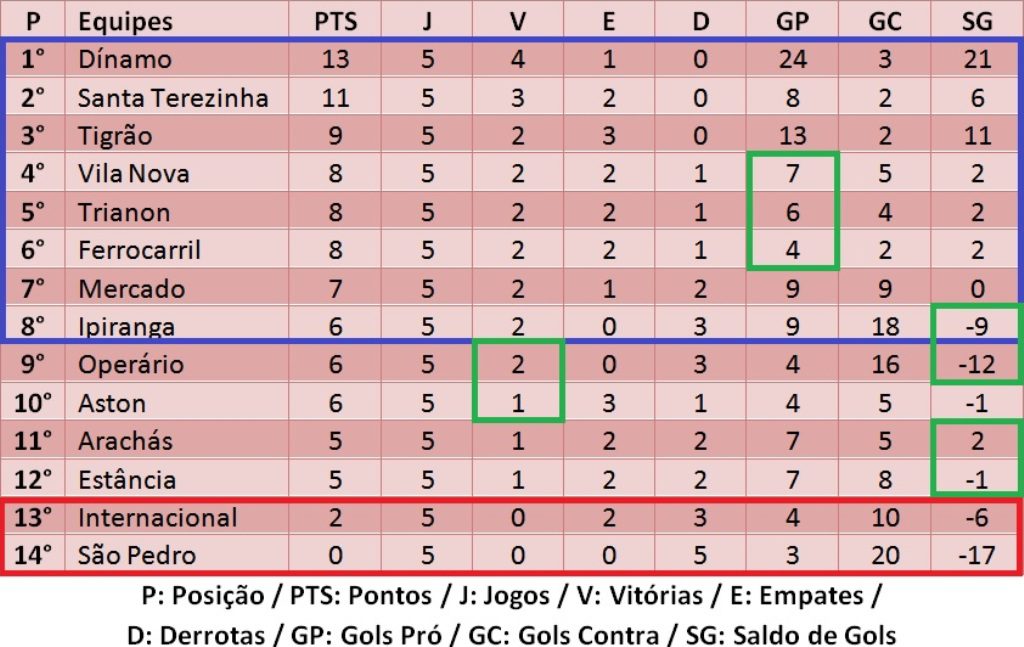The height and width of the screenshot is (647, 1024).
Task: Click the Trianon team name
Action: pyautogui.click(x=124, y=212)
